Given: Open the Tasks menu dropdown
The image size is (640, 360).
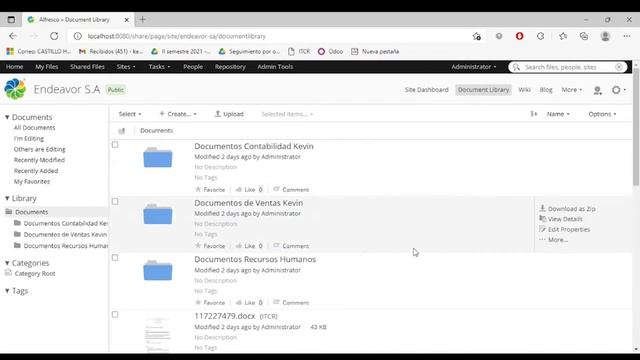Looking at the screenshot, I should [x=159, y=67].
